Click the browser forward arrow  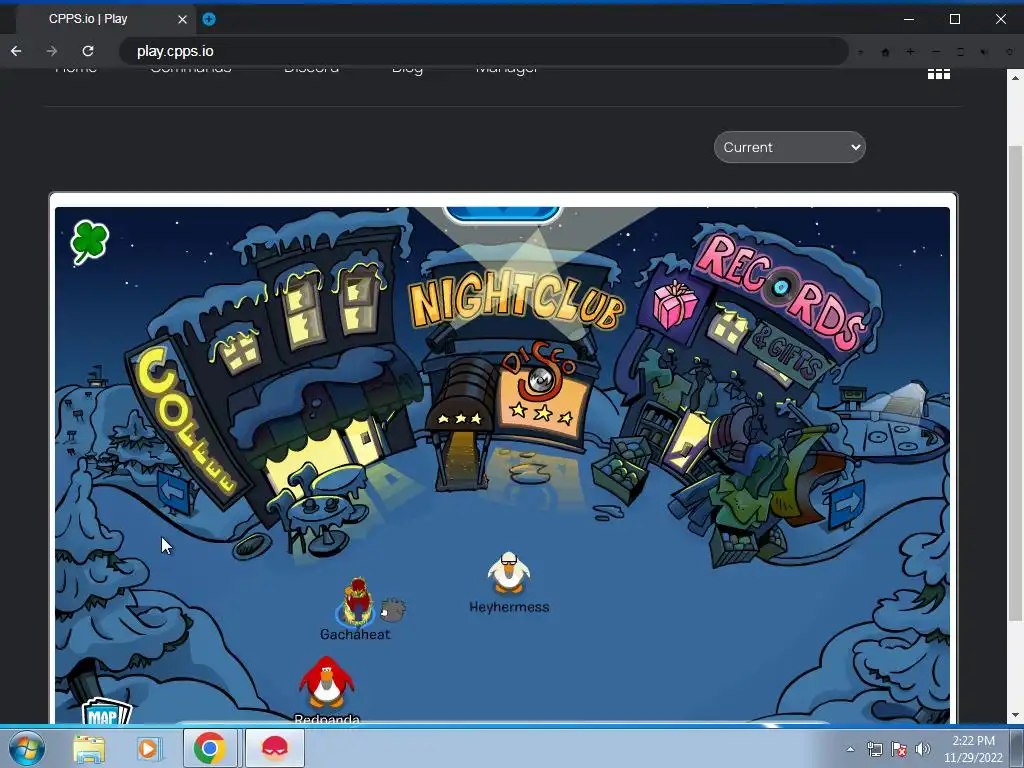coord(52,51)
